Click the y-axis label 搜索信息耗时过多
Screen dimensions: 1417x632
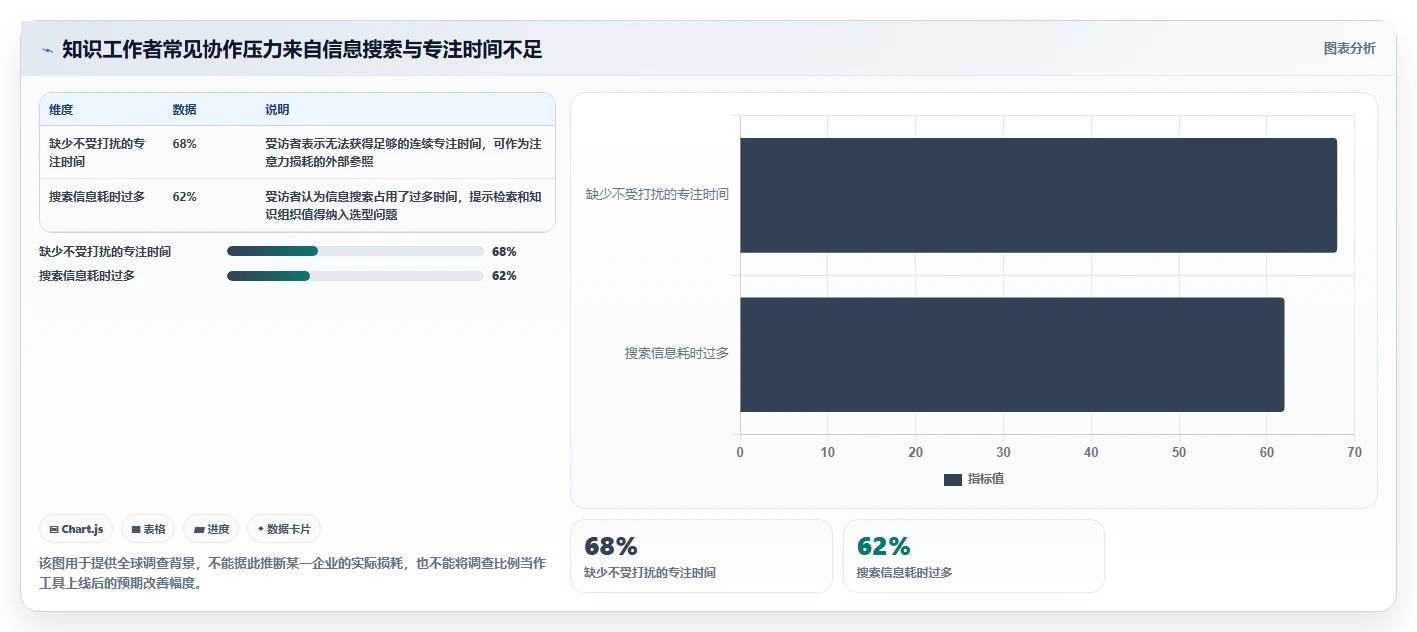pyautogui.click(x=677, y=353)
